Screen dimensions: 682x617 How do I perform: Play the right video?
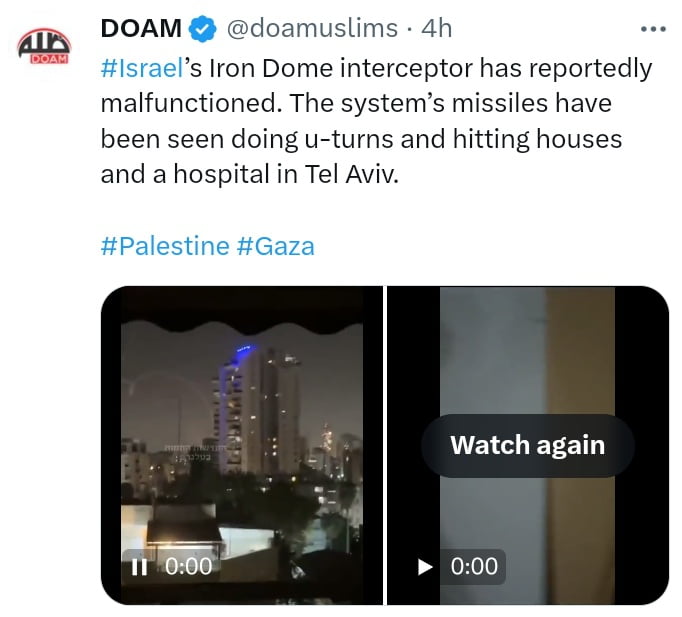point(425,566)
